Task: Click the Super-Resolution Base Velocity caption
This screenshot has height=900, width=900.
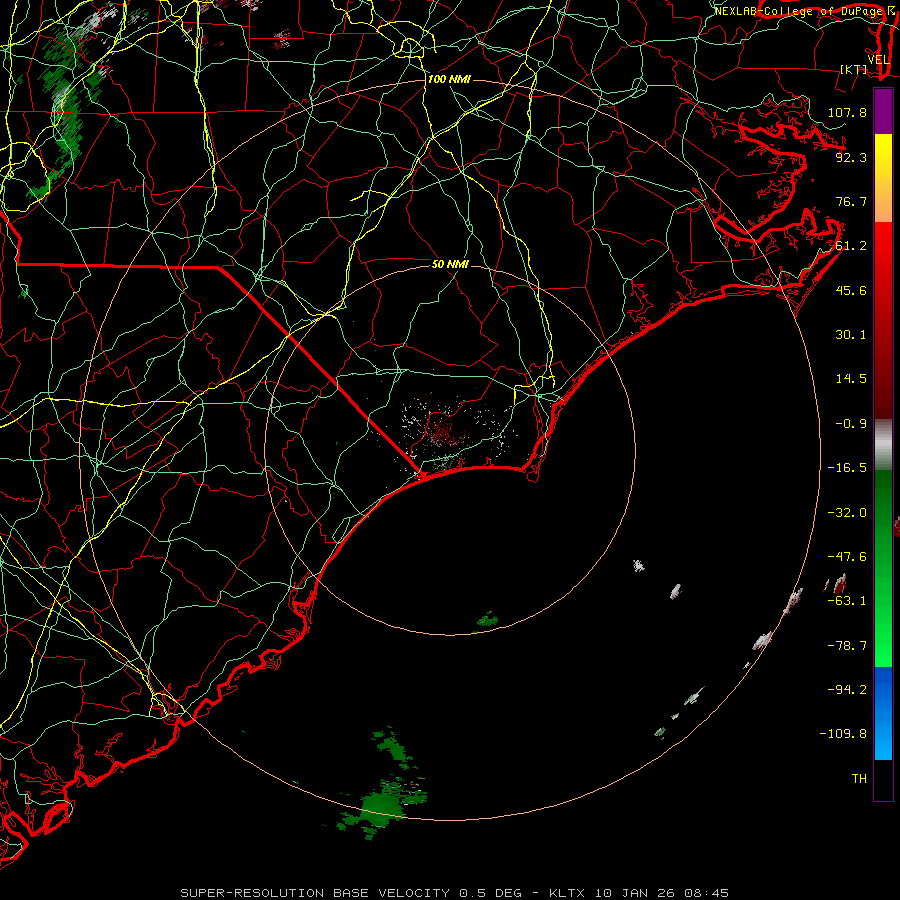Action: pyautogui.click(x=454, y=893)
